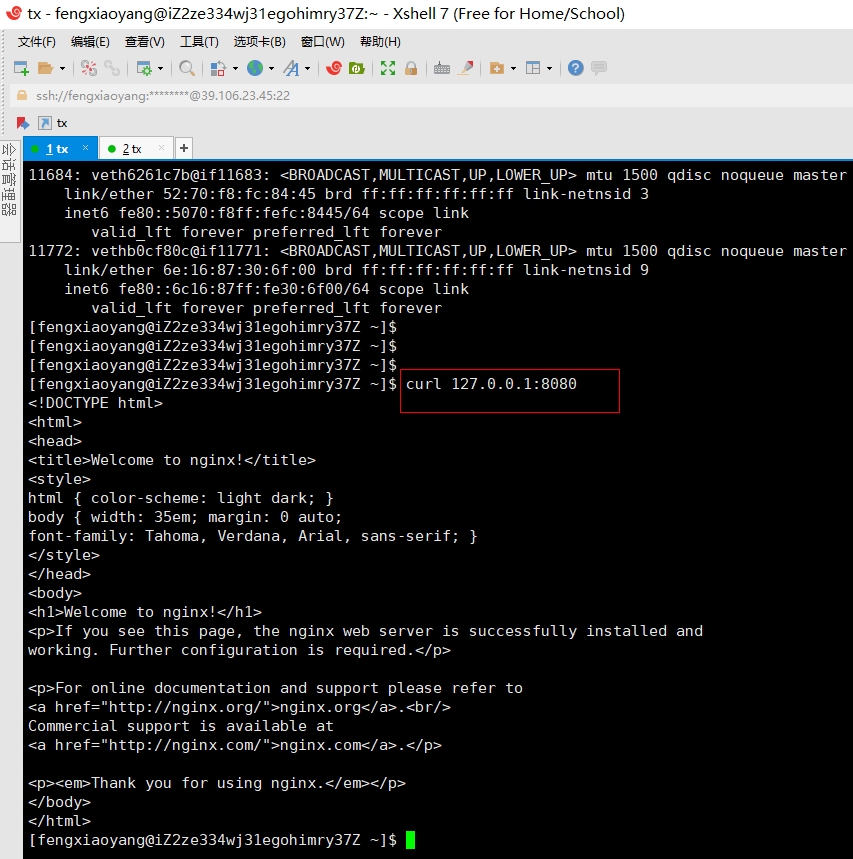Click the Layout panes icon
The height and width of the screenshot is (859, 853).
point(533,68)
